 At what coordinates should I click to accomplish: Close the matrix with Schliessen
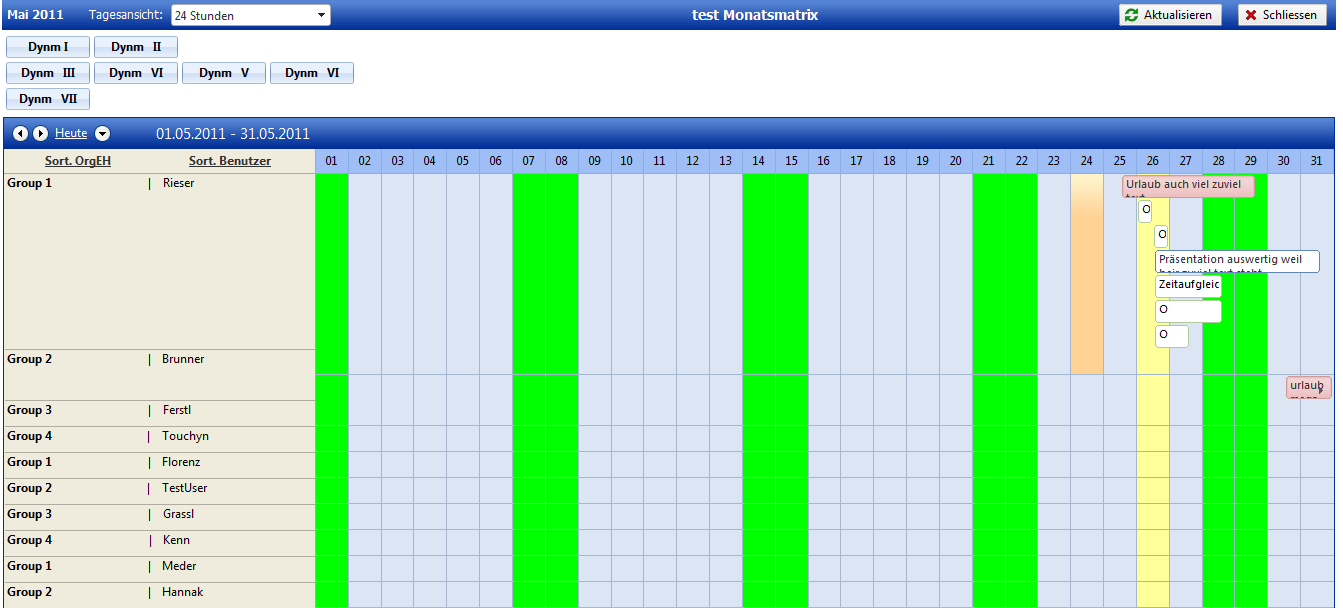click(1282, 15)
